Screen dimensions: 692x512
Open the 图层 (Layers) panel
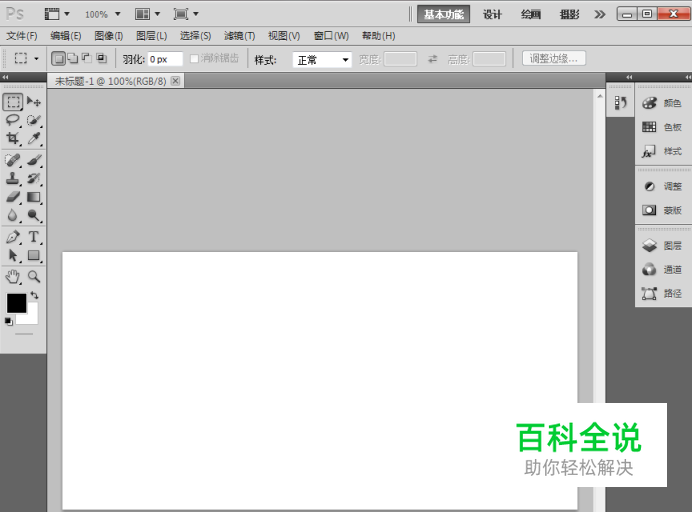tap(662, 245)
